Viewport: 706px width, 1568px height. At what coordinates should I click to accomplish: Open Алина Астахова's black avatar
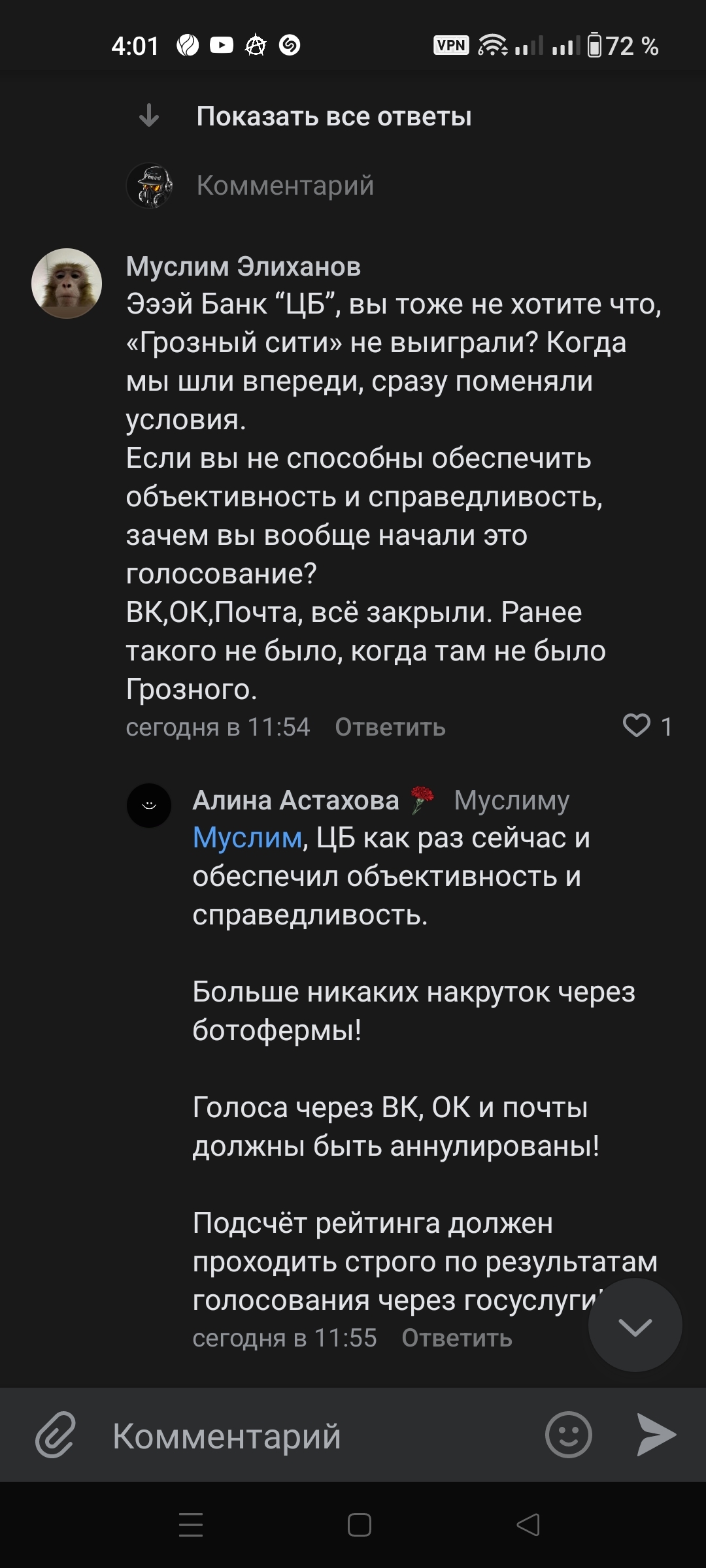(x=149, y=805)
